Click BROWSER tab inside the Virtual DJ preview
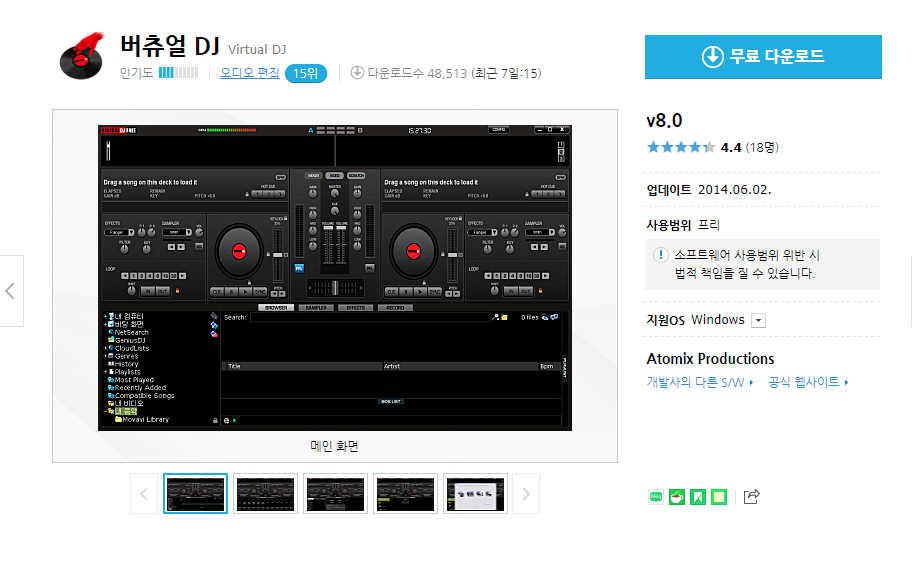The height and width of the screenshot is (564, 912). tap(276, 308)
